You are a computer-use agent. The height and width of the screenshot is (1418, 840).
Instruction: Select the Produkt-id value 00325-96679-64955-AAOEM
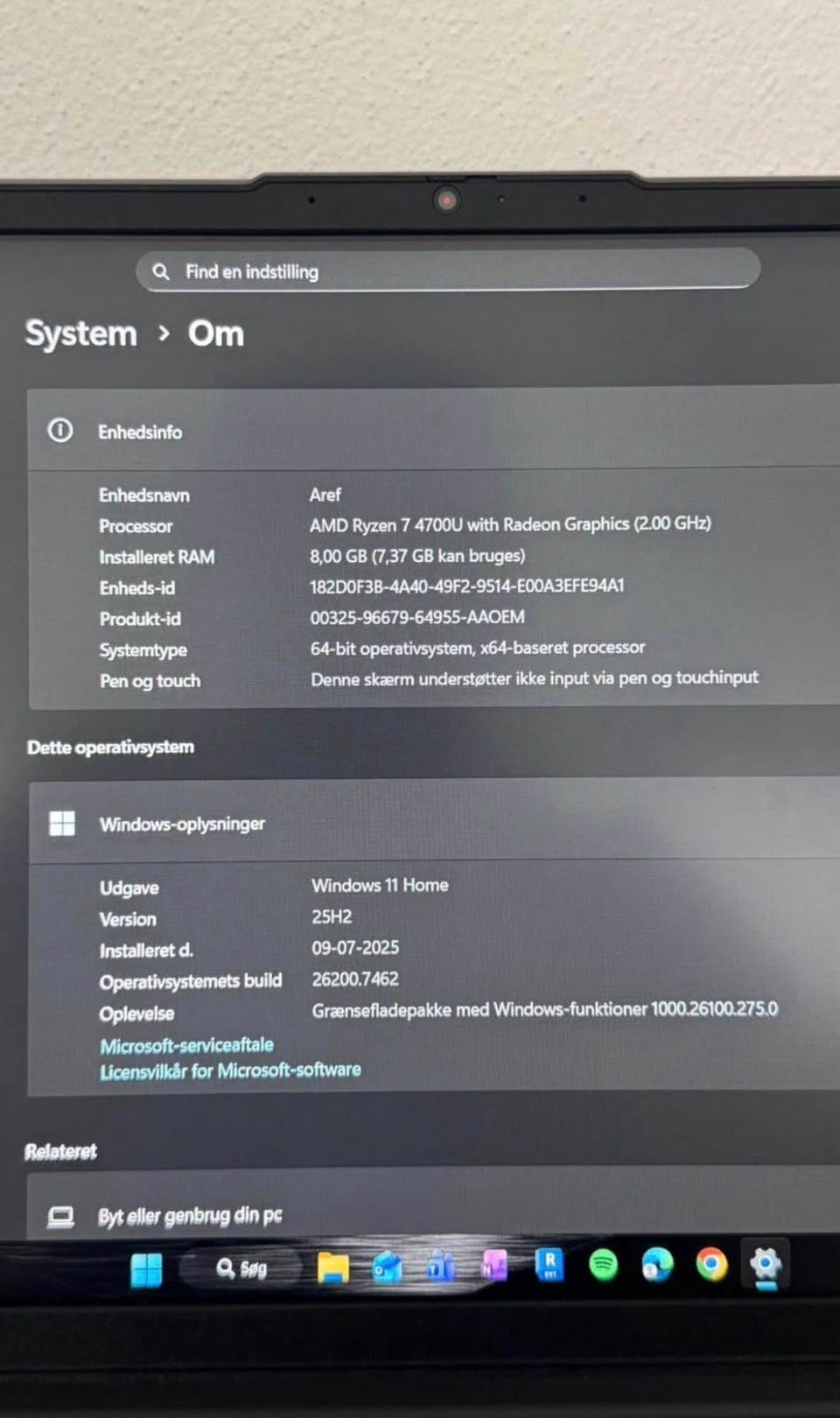[x=417, y=617]
